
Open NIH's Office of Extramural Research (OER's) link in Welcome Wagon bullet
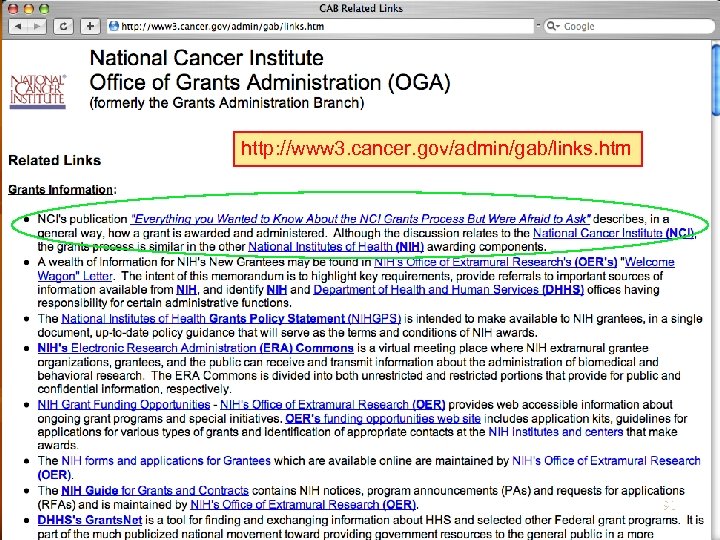[495, 262]
